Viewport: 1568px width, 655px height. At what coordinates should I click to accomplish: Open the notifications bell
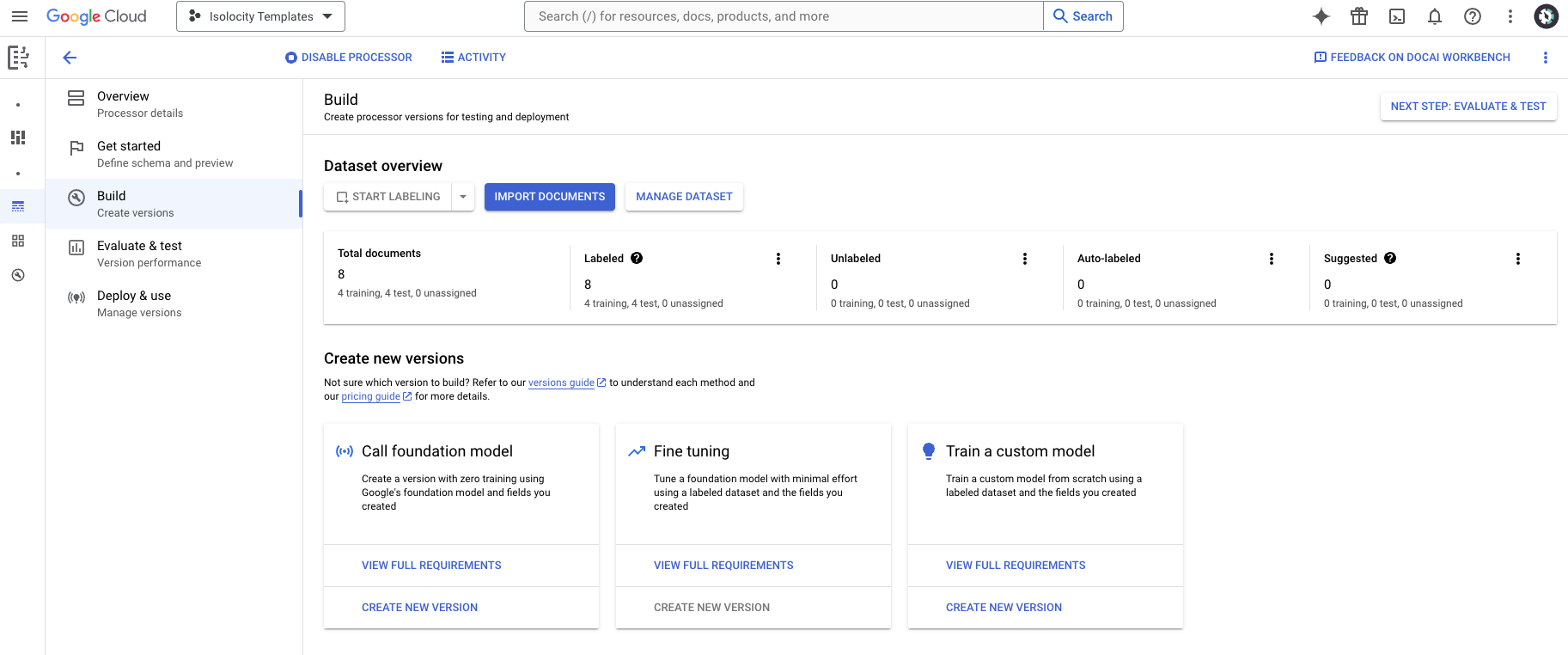(x=1435, y=16)
